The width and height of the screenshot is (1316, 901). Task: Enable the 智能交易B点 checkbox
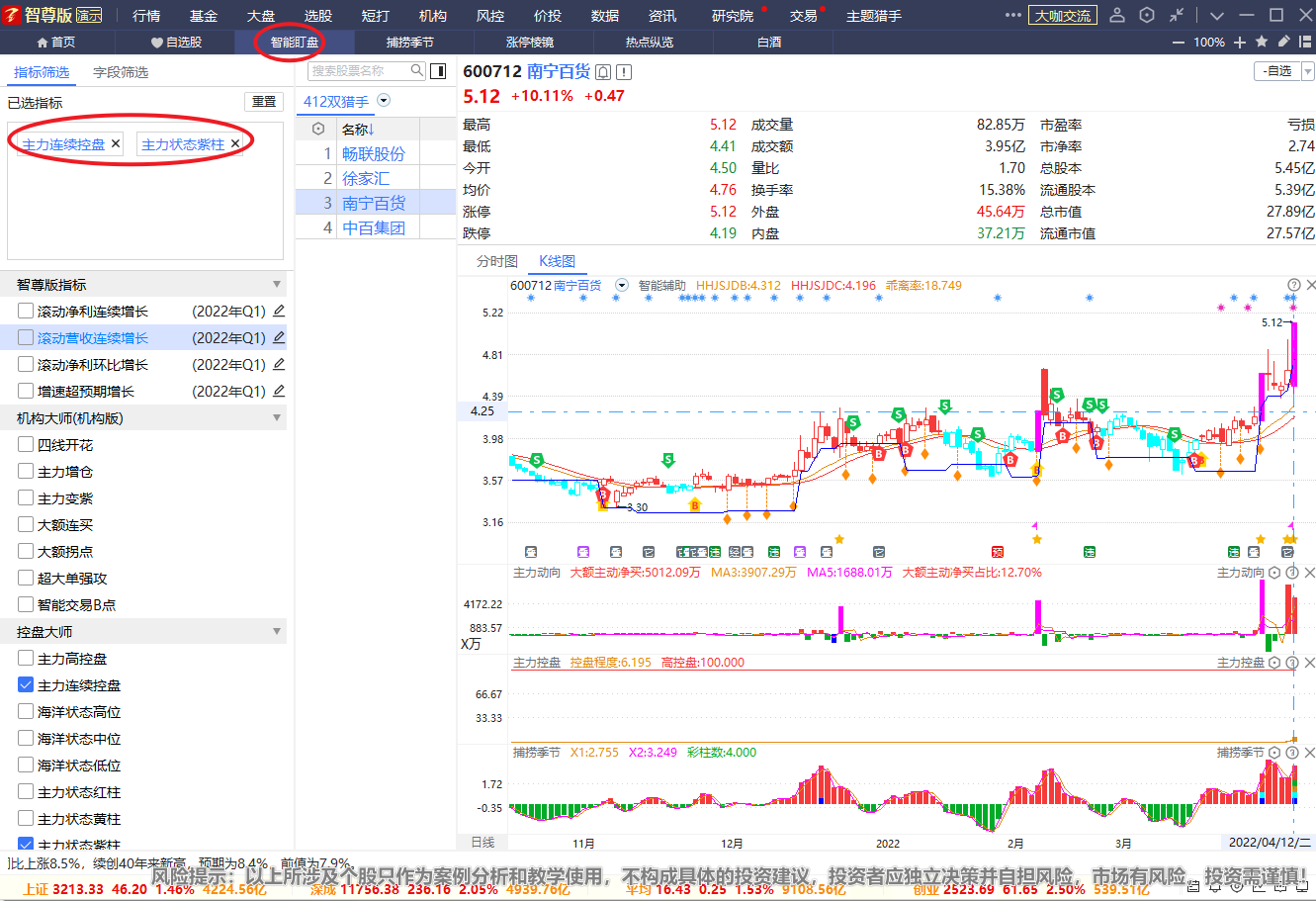coord(26,604)
